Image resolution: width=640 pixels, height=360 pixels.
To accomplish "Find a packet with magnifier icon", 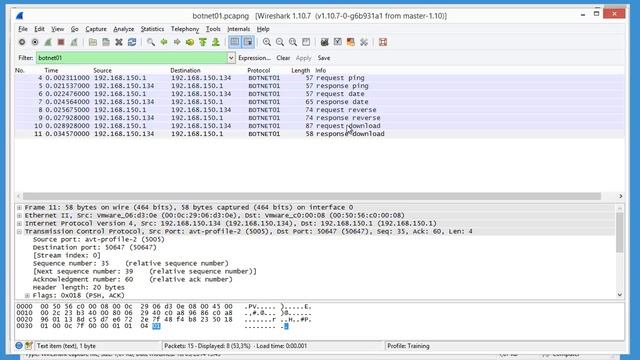I will pyautogui.click(x=151, y=42).
